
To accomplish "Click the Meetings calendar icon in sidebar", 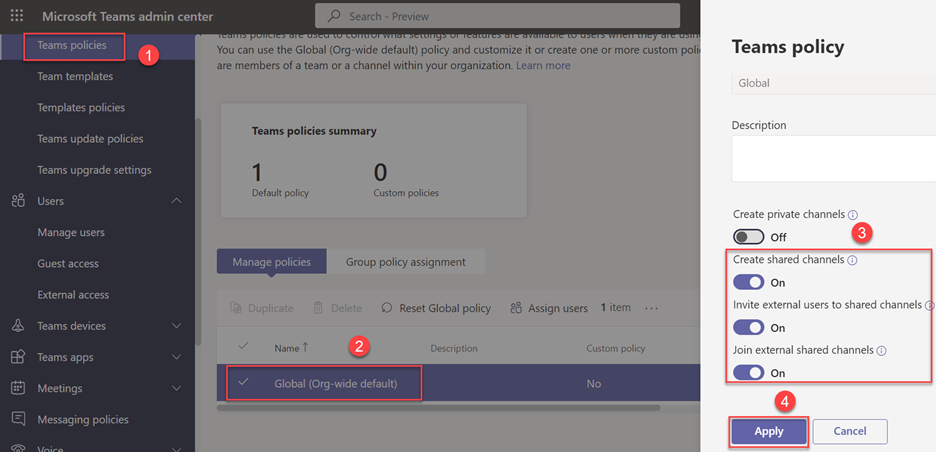I will [x=18, y=388].
